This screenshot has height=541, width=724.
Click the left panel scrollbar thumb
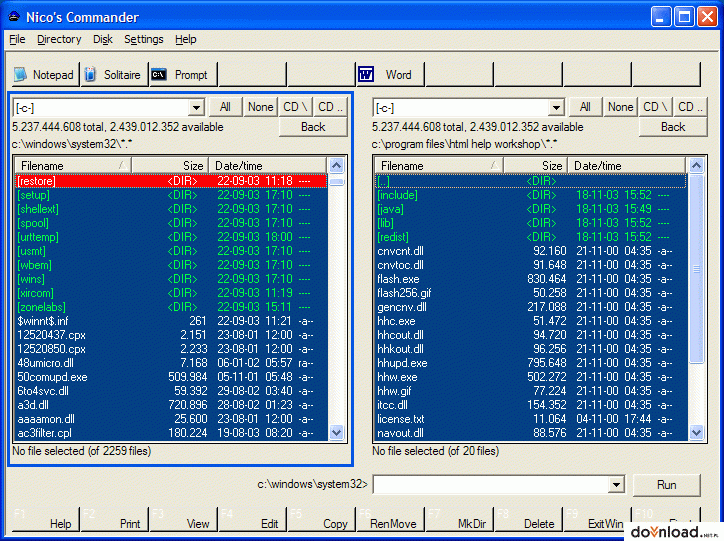click(337, 182)
